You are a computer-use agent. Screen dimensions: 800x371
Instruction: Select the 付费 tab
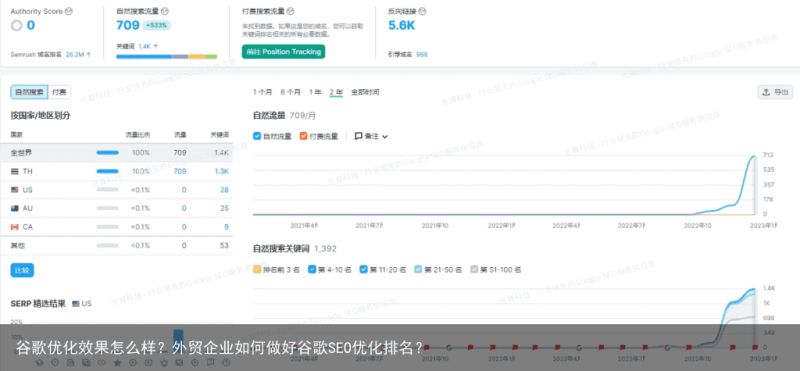pyautogui.click(x=59, y=92)
